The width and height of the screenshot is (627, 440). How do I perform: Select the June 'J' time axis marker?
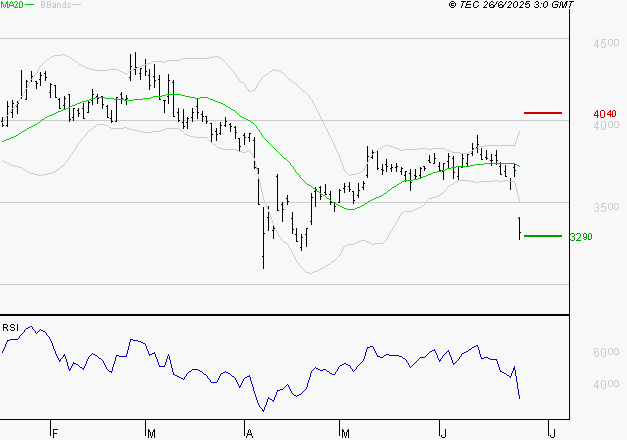pyautogui.click(x=443, y=433)
